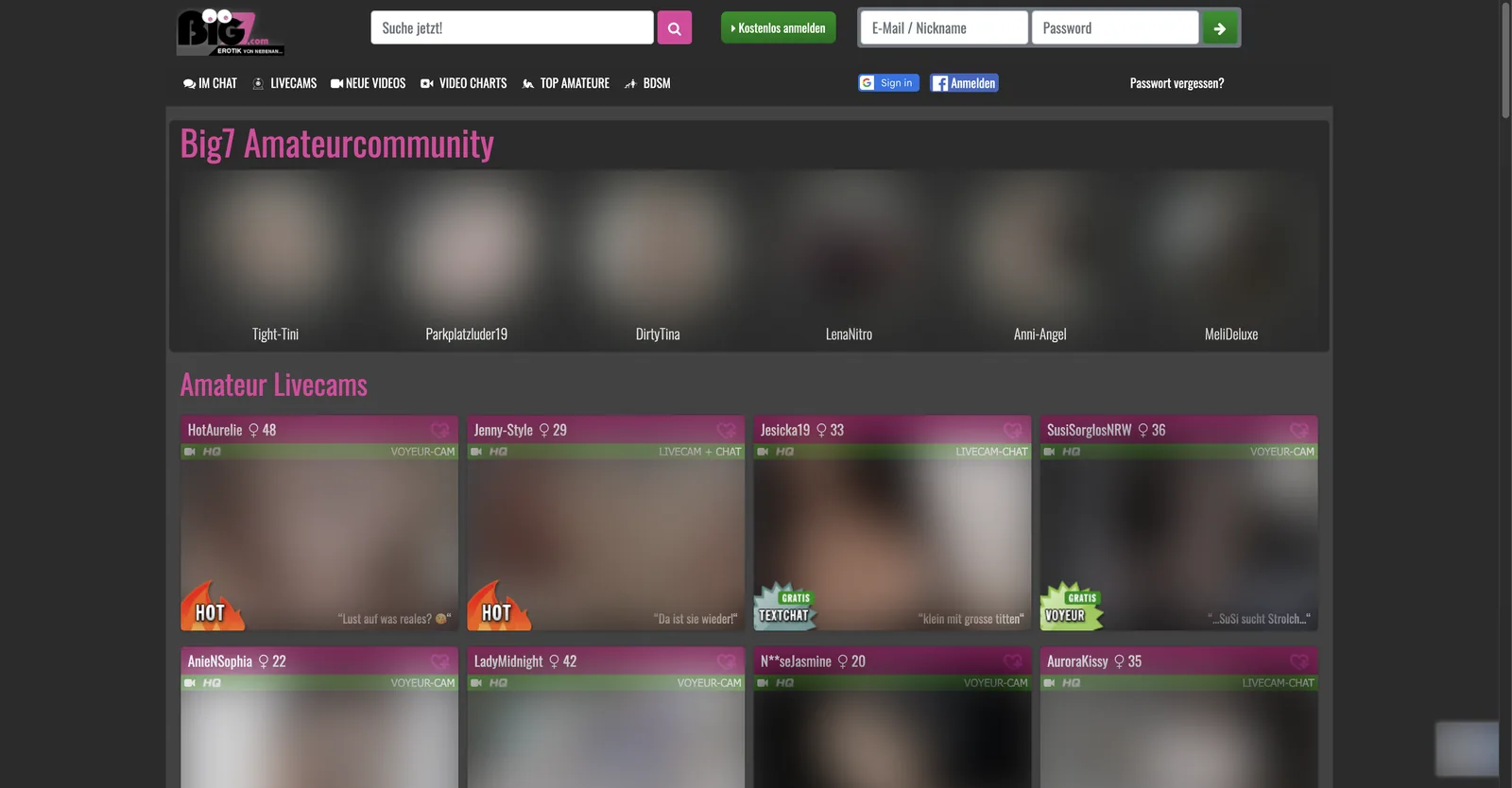Open MeliDeluxe profile name
The width and height of the screenshot is (1512, 788).
click(1231, 334)
